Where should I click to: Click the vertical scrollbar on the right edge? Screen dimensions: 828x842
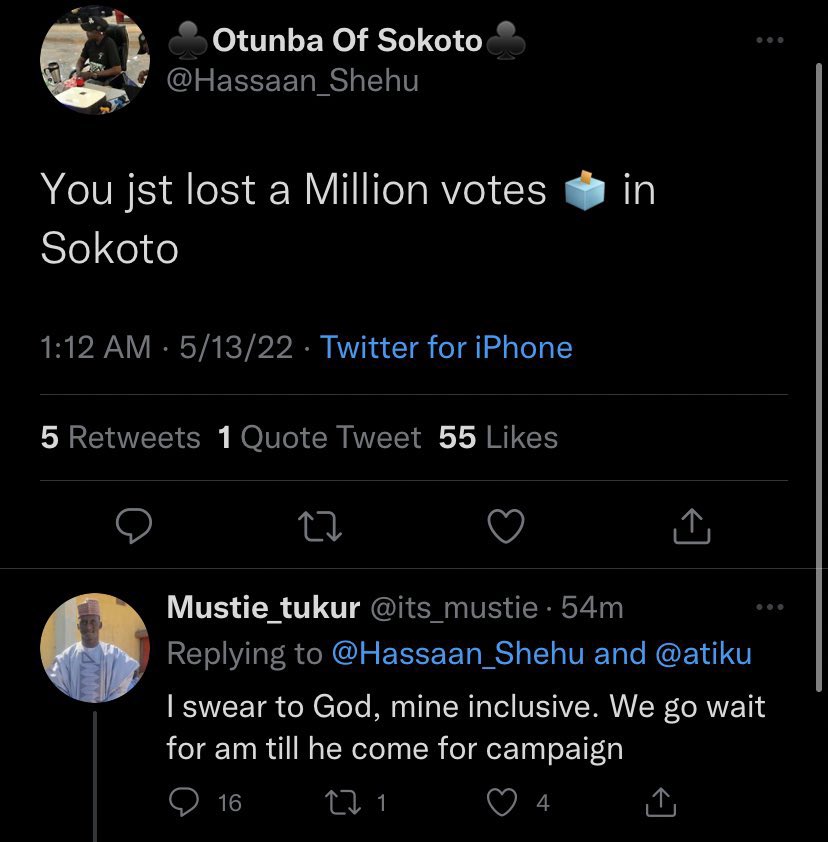(818, 378)
